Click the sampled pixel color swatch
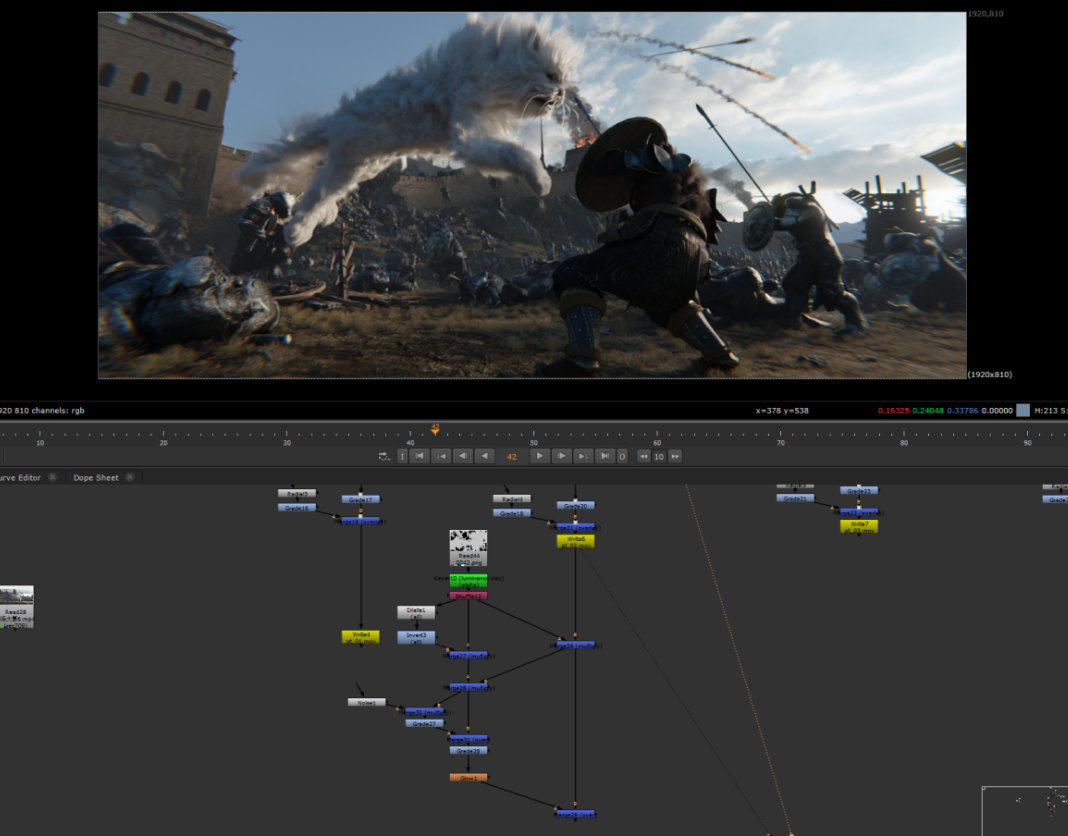The width and height of the screenshot is (1068, 836). pyautogui.click(x=1023, y=410)
